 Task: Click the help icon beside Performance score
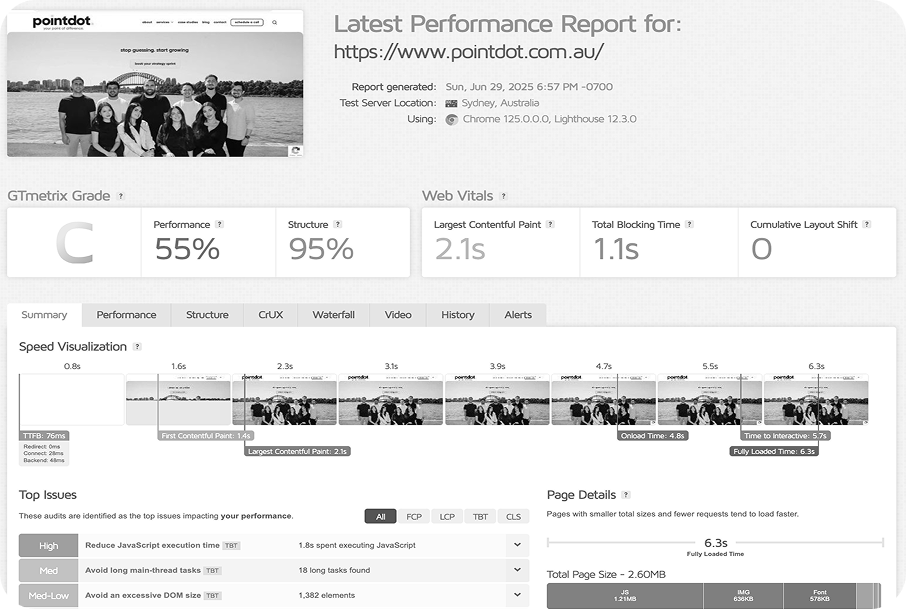point(220,225)
